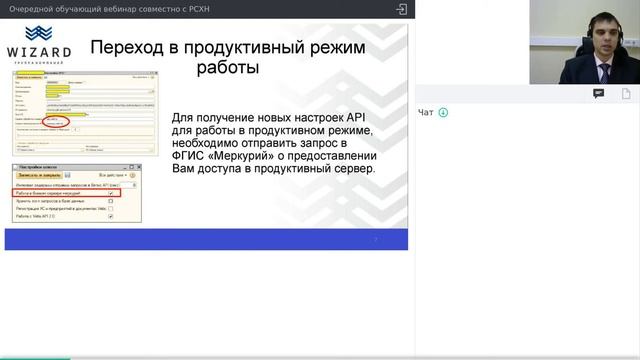The width and height of the screenshot is (640, 360).
Task: Click the blue footer bar of the slide
Action: (206, 239)
